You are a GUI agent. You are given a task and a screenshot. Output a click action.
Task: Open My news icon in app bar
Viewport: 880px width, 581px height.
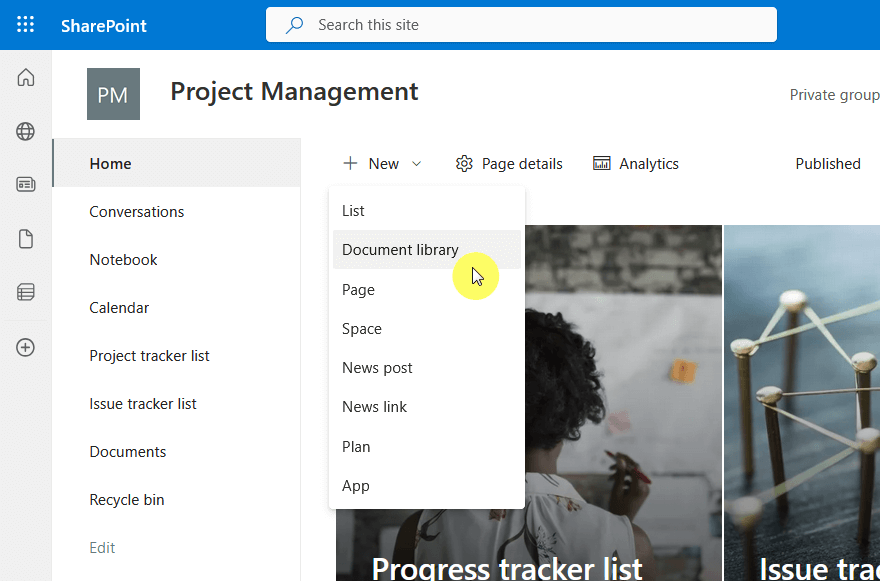[25, 184]
